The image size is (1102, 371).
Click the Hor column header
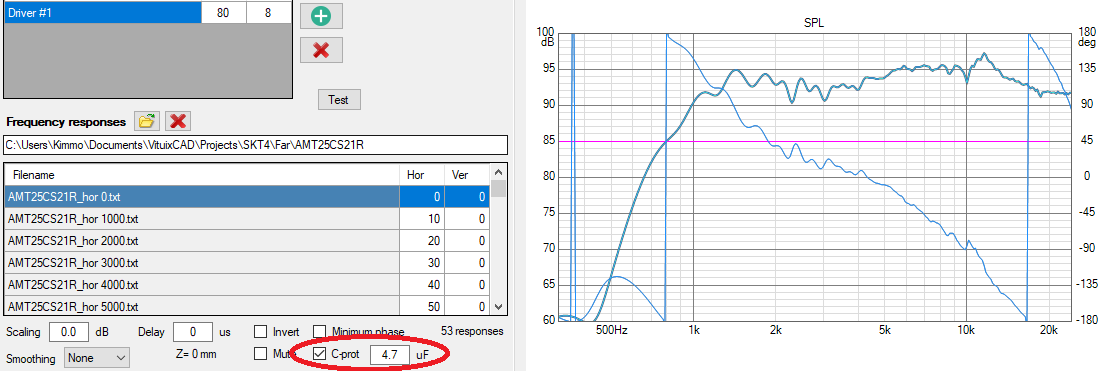(x=422, y=175)
